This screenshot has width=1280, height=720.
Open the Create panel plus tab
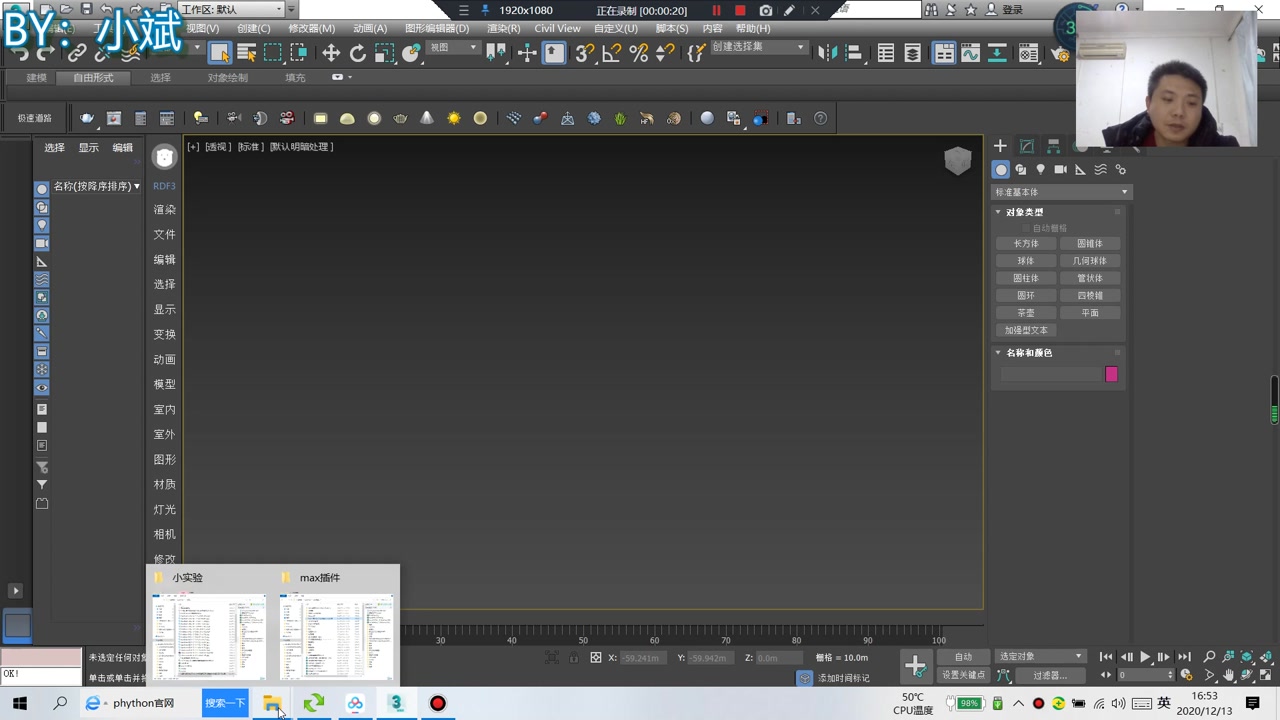[1000, 146]
